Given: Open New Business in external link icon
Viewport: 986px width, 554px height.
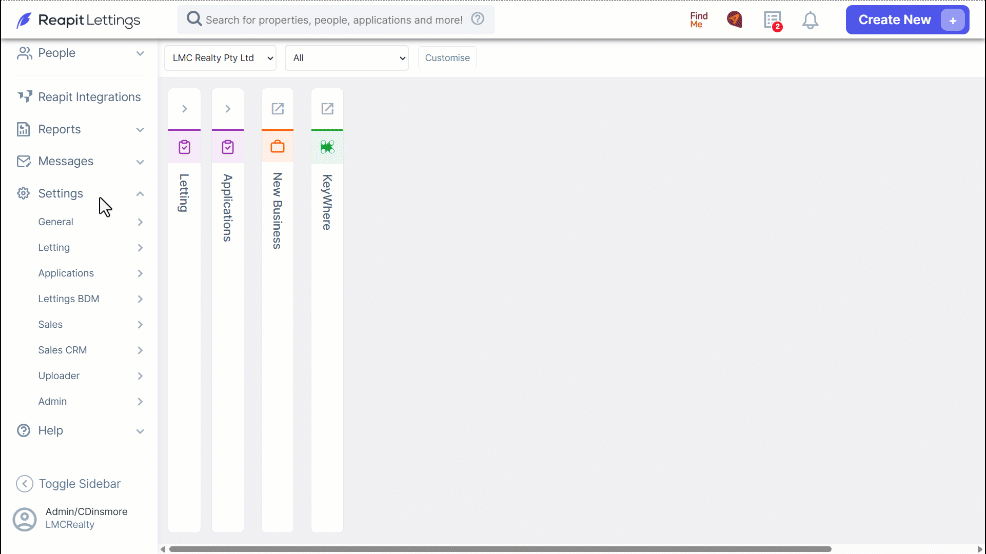Looking at the screenshot, I should [x=277, y=109].
